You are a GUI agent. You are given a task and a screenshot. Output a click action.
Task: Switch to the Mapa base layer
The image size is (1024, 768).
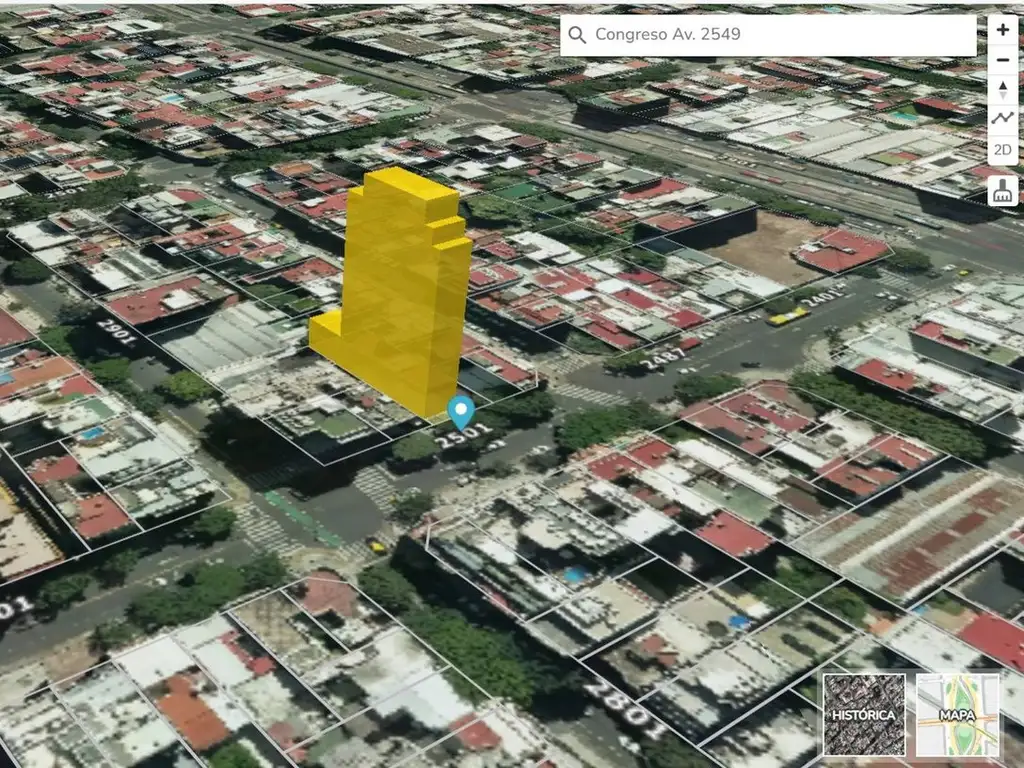click(x=957, y=714)
